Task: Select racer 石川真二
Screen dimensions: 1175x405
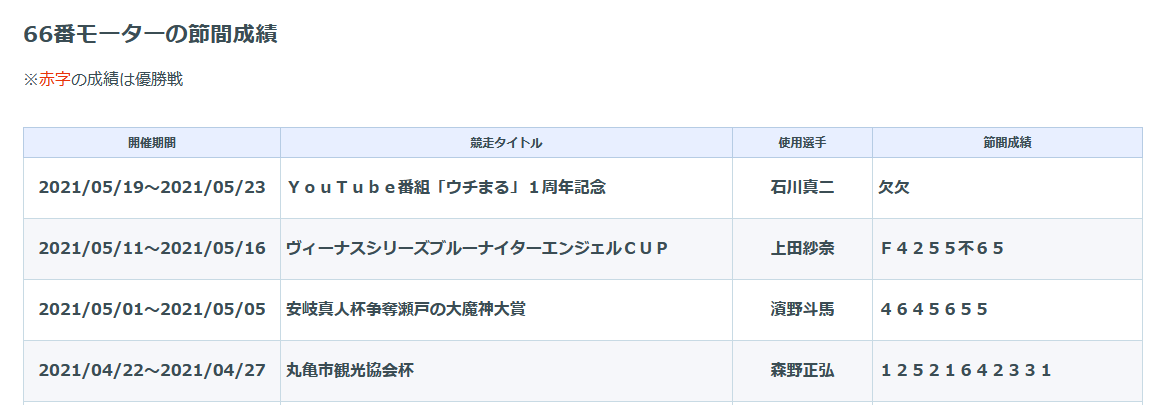Action: (802, 188)
